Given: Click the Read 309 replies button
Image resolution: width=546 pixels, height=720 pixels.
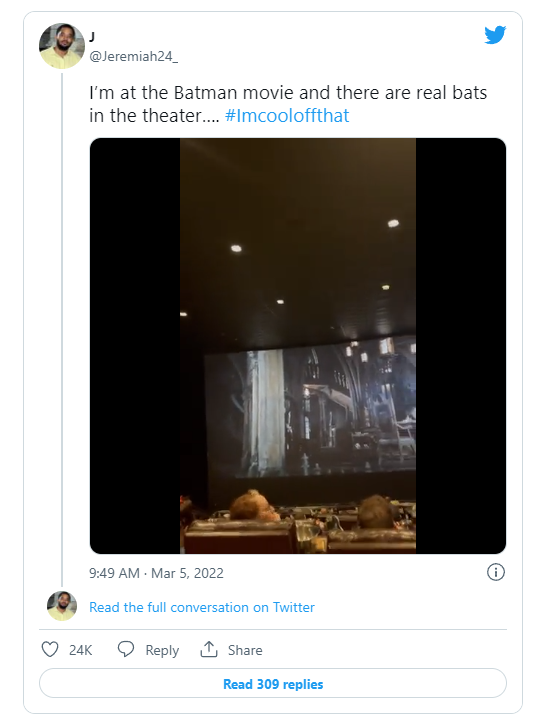Looking at the screenshot, I should [x=273, y=684].
